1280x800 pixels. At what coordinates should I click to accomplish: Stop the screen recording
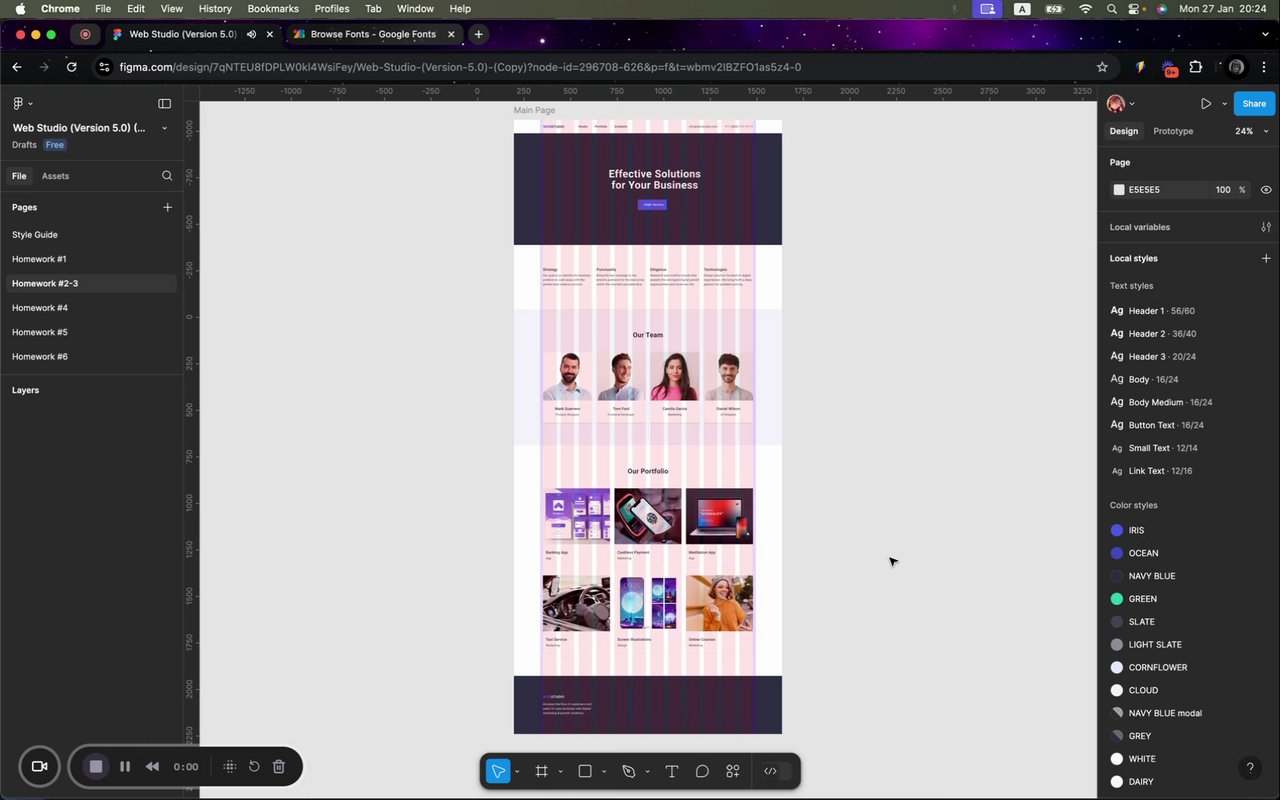tap(96, 767)
